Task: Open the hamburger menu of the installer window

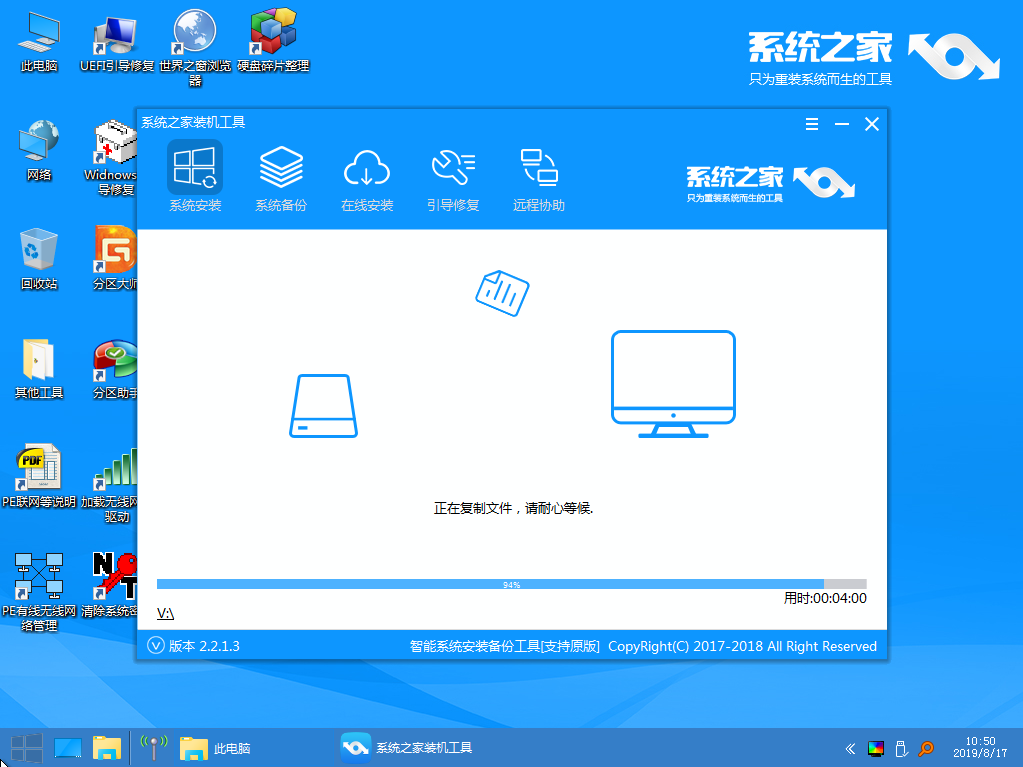Action: 811,124
